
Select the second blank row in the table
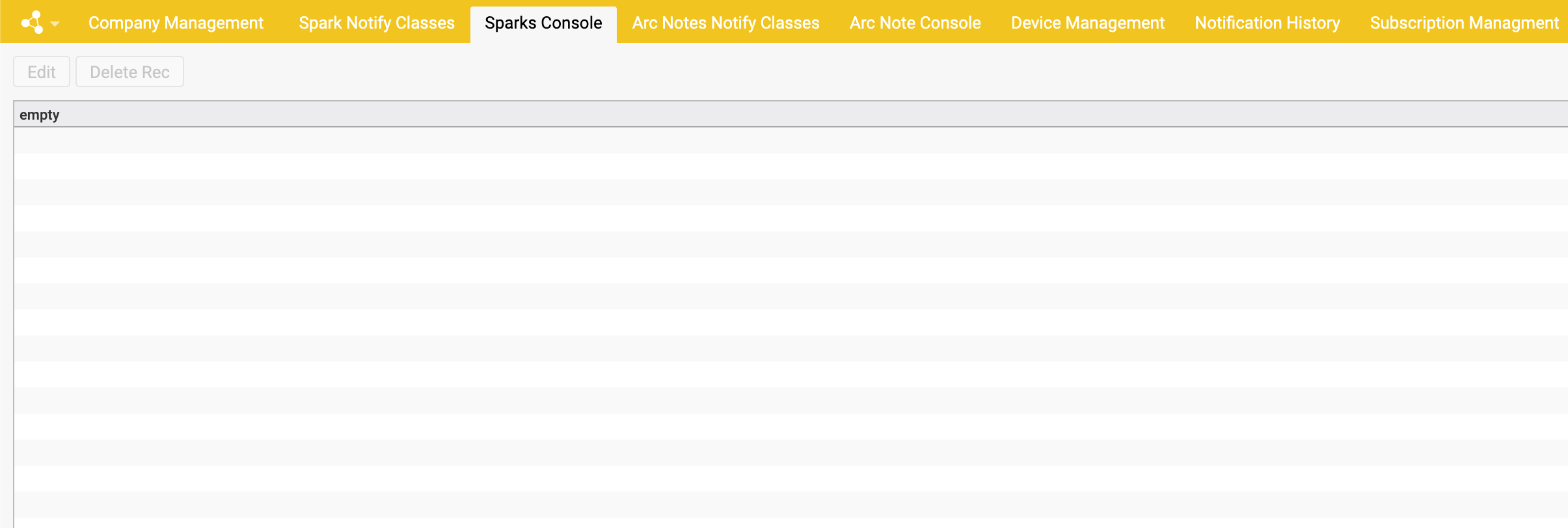pos(781,166)
